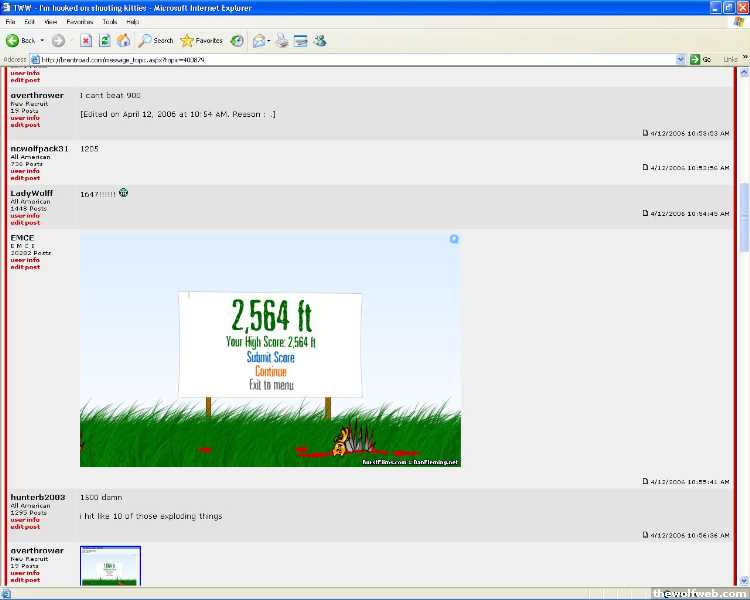Click the Mail toolbar icon
Viewport: 750px width, 600px height.
click(x=259, y=41)
